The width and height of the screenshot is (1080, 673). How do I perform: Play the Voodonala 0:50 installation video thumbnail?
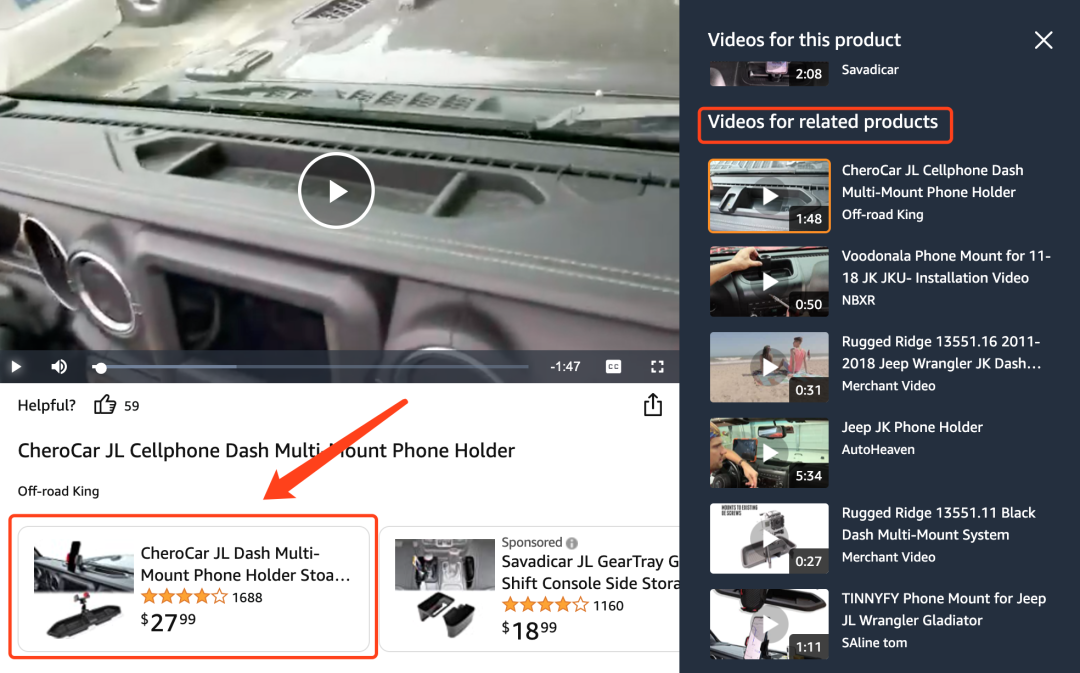(x=769, y=282)
